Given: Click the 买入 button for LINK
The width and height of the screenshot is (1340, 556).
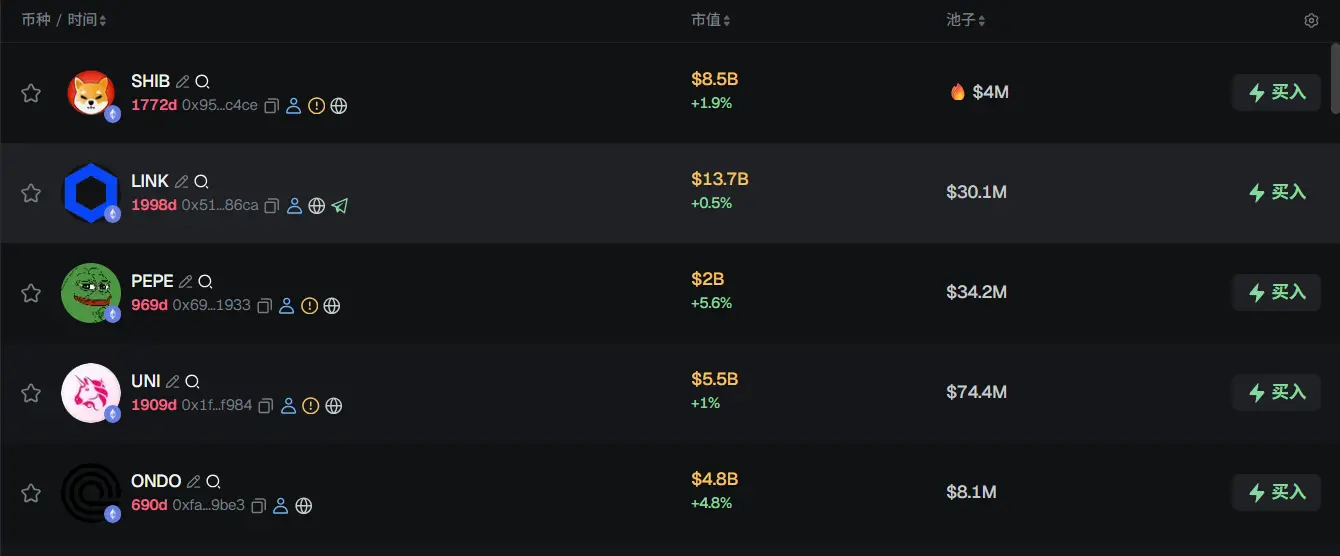Looking at the screenshot, I should tap(1276, 192).
